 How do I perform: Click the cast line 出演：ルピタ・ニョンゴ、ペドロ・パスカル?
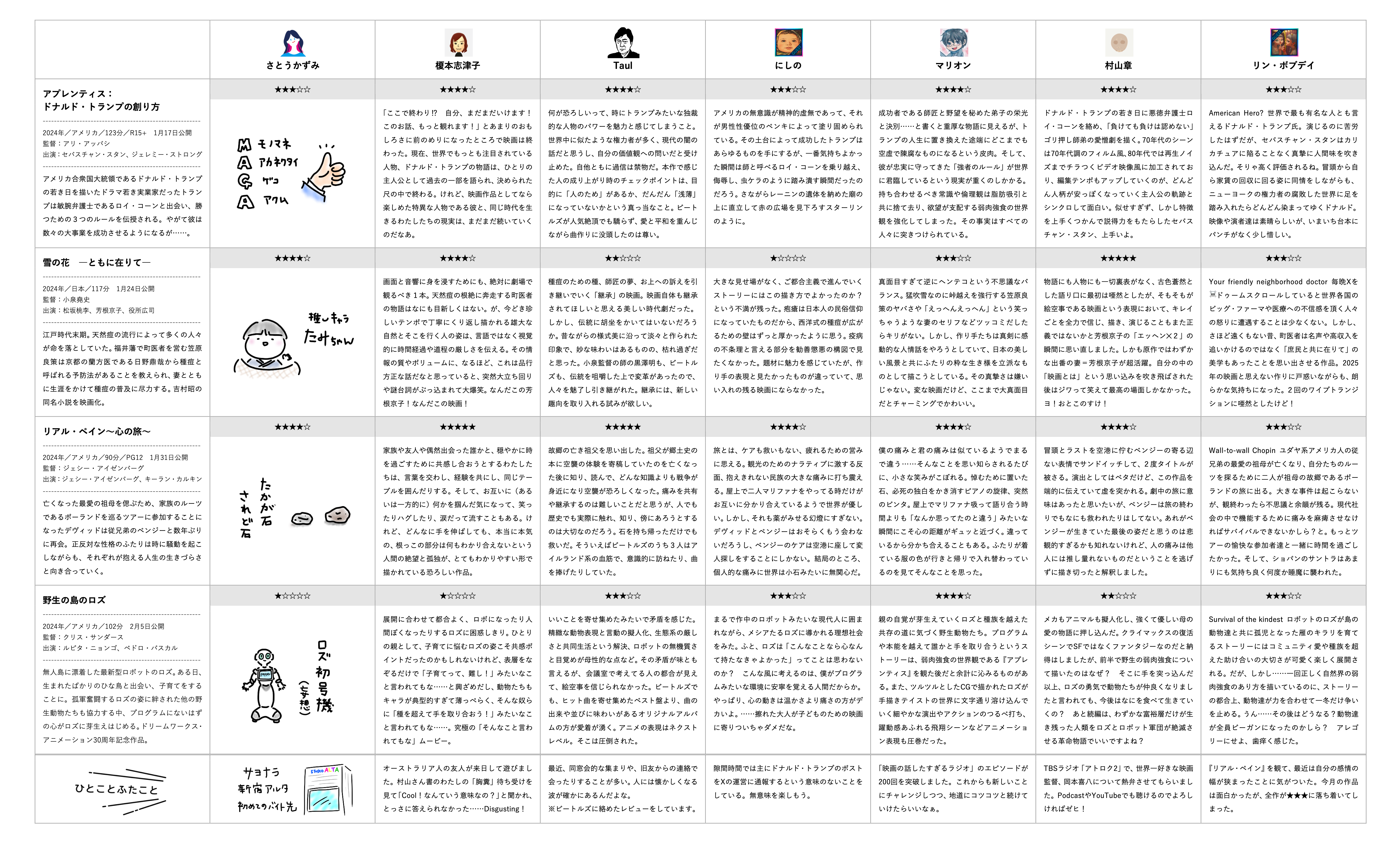pos(110,648)
